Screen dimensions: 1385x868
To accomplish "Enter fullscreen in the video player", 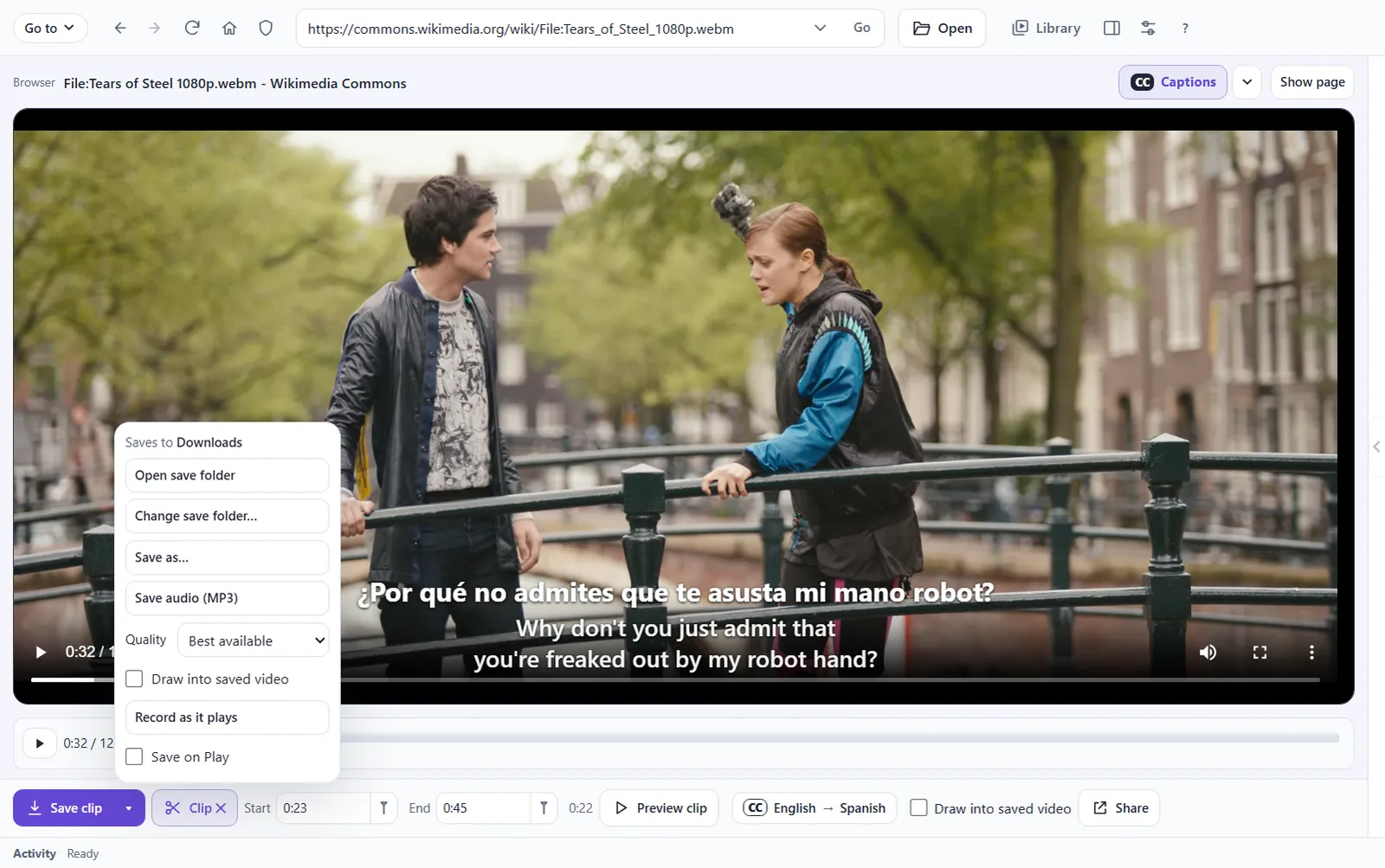I will pyautogui.click(x=1259, y=652).
